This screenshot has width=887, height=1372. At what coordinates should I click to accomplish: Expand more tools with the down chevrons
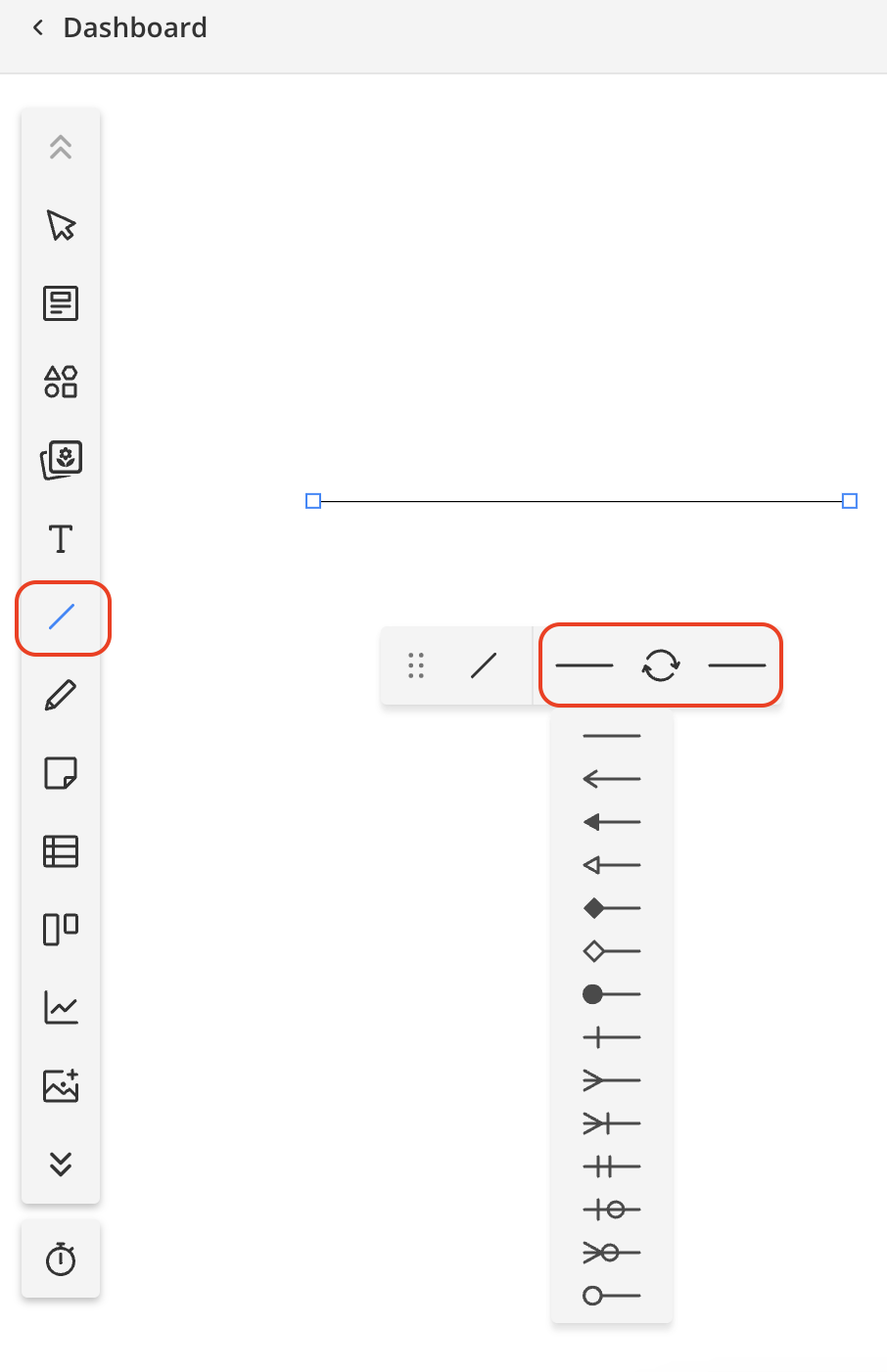[x=61, y=1165]
